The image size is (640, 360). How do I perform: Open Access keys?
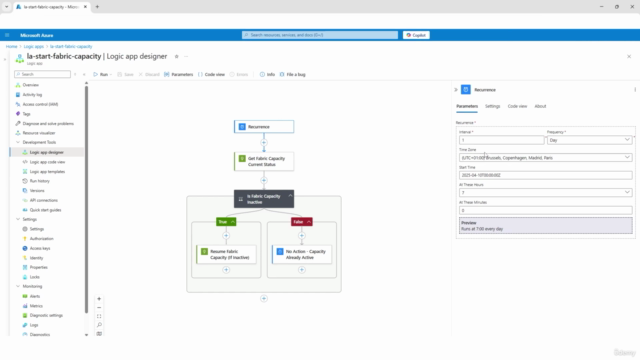click(40, 248)
